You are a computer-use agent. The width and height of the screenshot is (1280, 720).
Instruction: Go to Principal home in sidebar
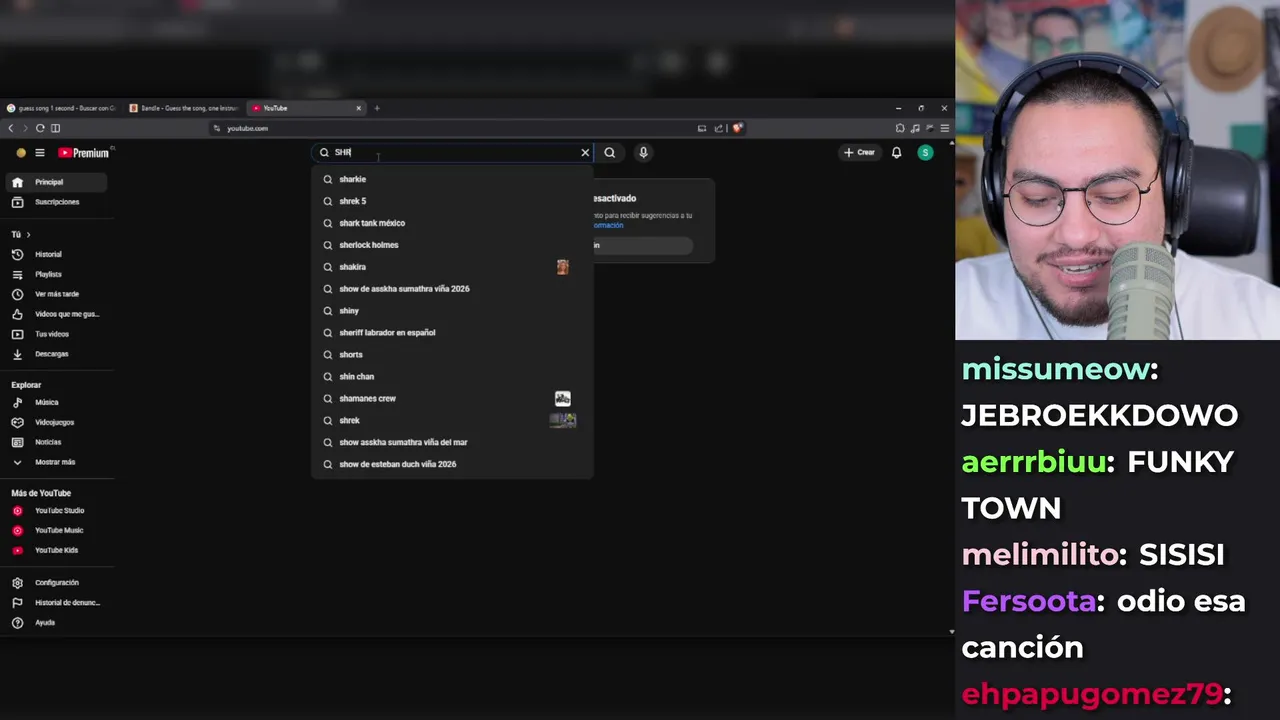[56, 182]
